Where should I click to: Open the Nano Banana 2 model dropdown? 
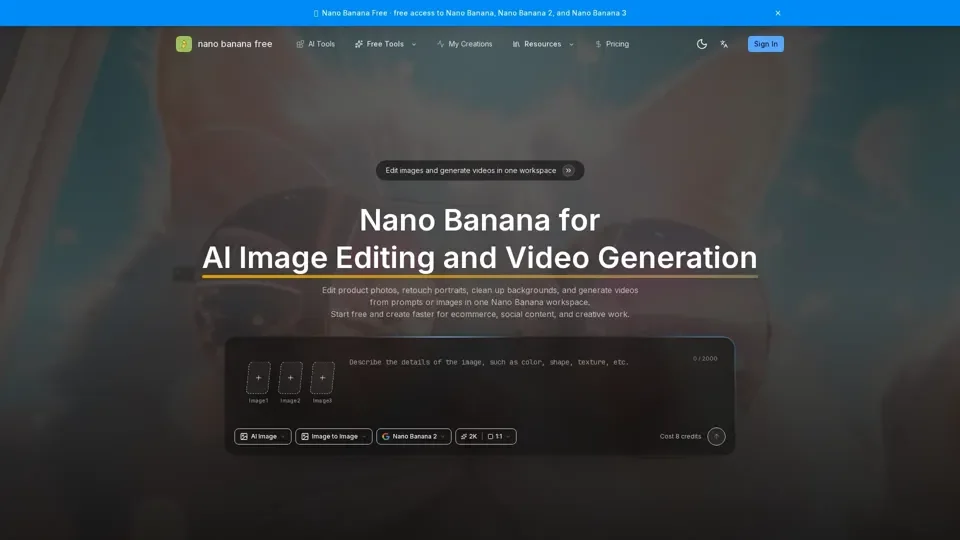pos(414,437)
